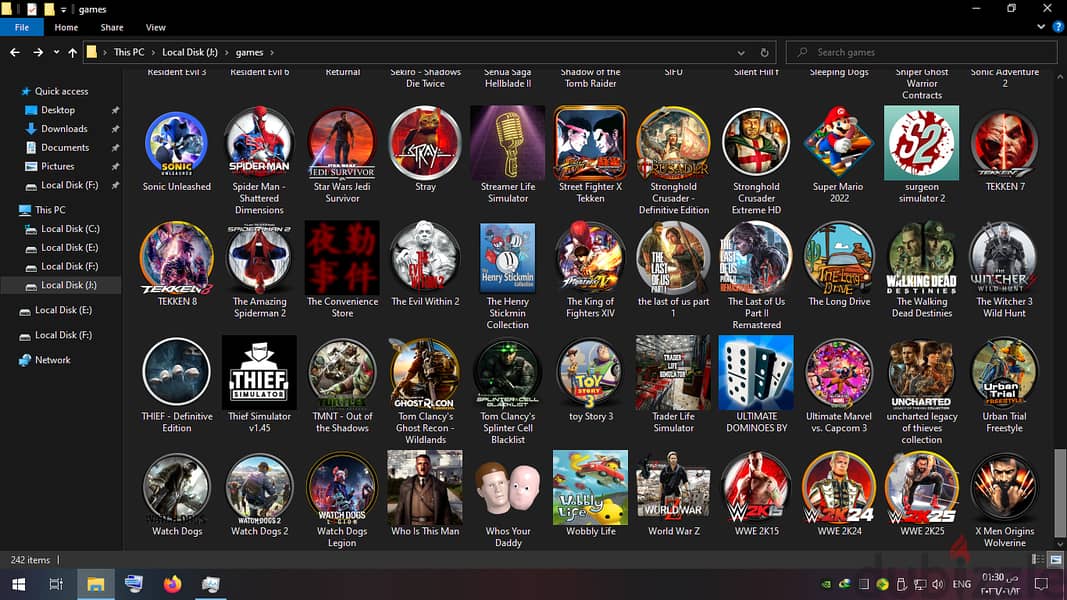Open Explorer help question mark
The width and height of the screenshot is (1067, 600).
point(1058,27)
